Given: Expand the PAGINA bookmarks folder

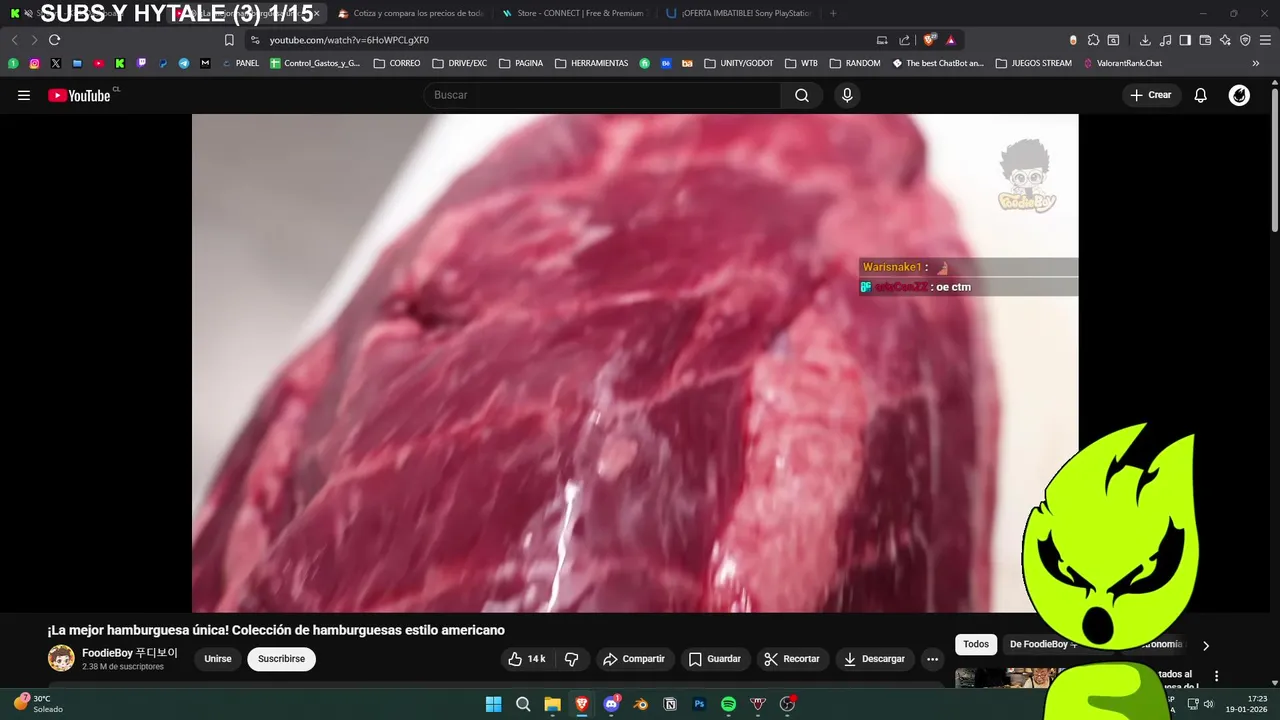Looking at the screenshot, I should pos(521,63).
